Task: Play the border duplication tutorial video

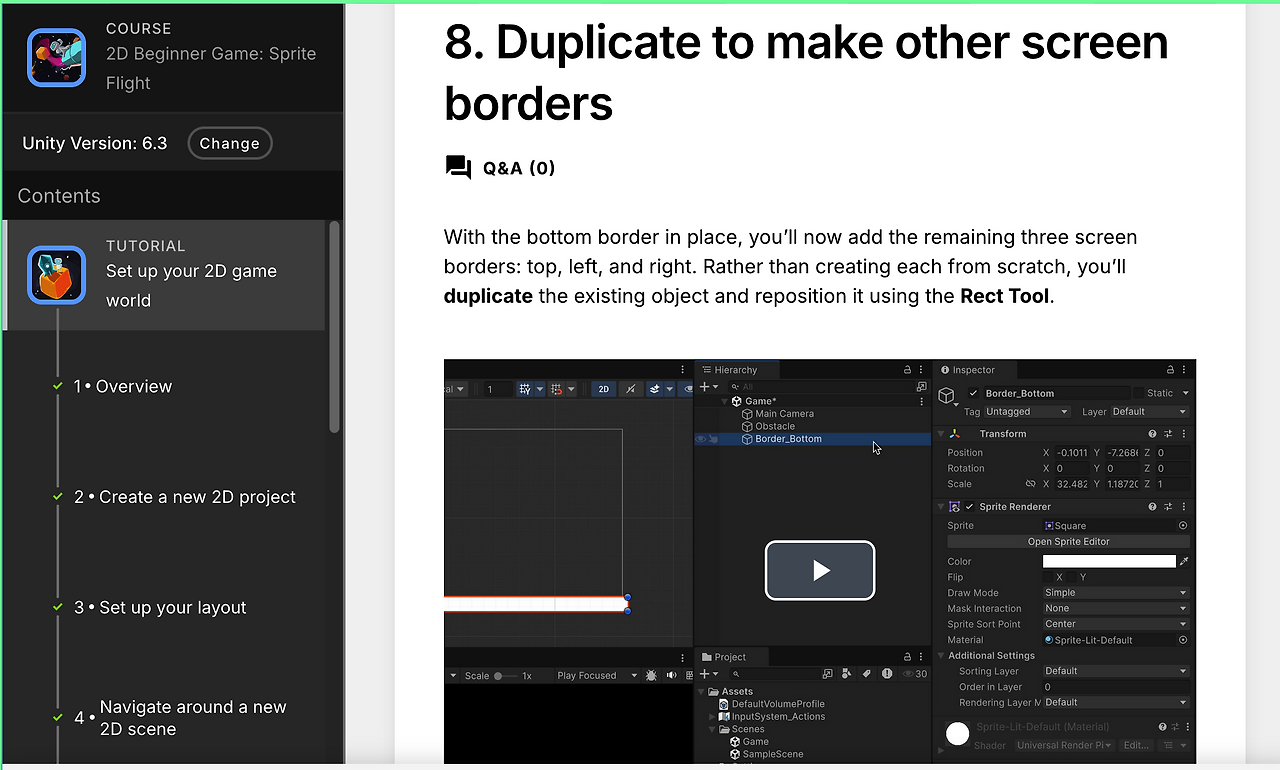Action: 820,570
